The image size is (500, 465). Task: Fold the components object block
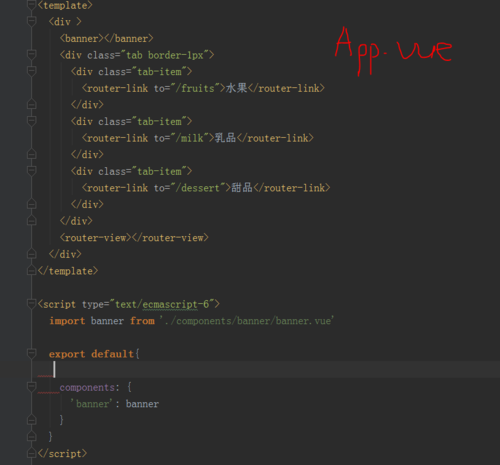pyautogui.click(x=31, y=387)
